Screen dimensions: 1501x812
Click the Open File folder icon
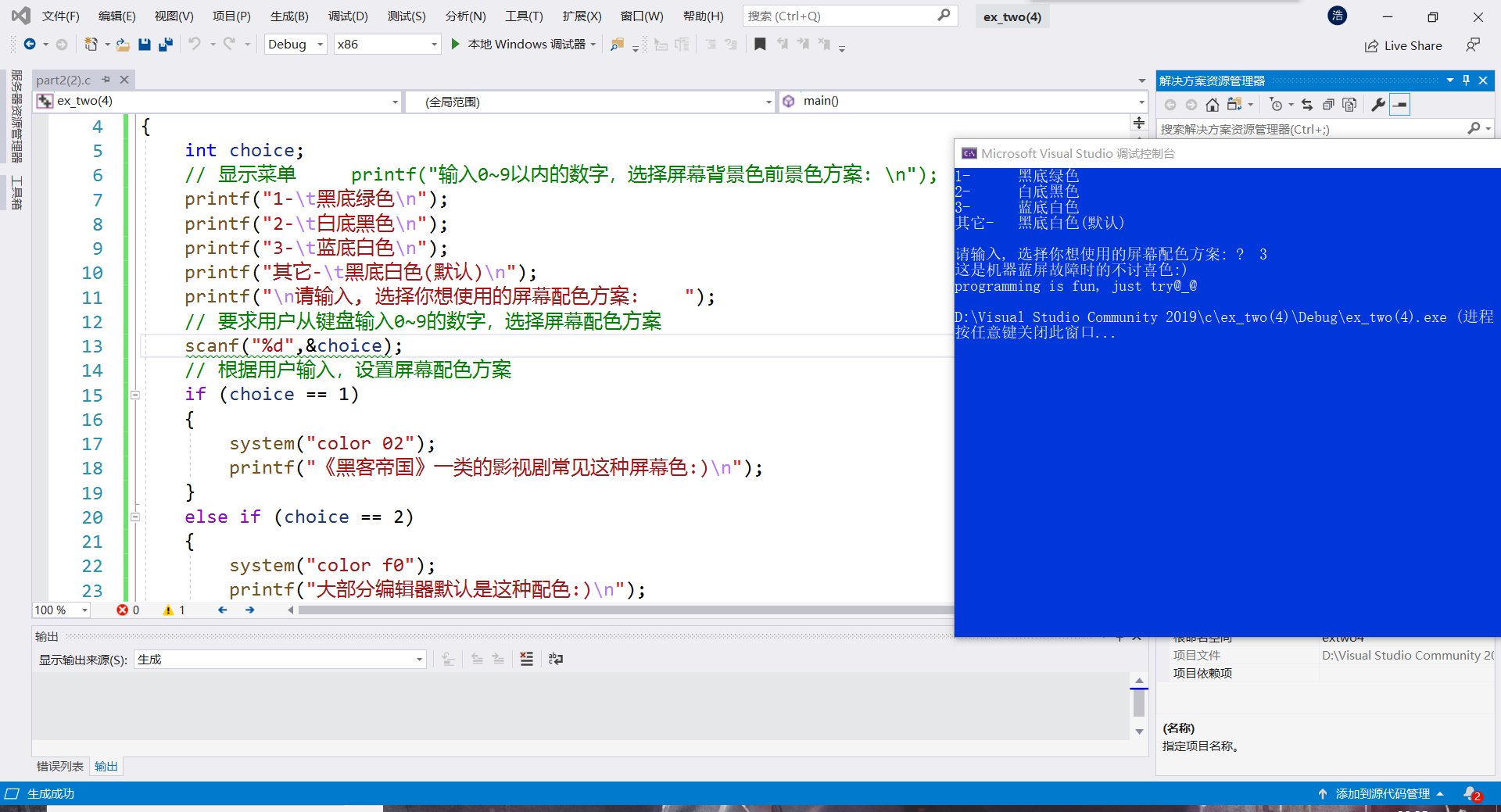[123, 45]
